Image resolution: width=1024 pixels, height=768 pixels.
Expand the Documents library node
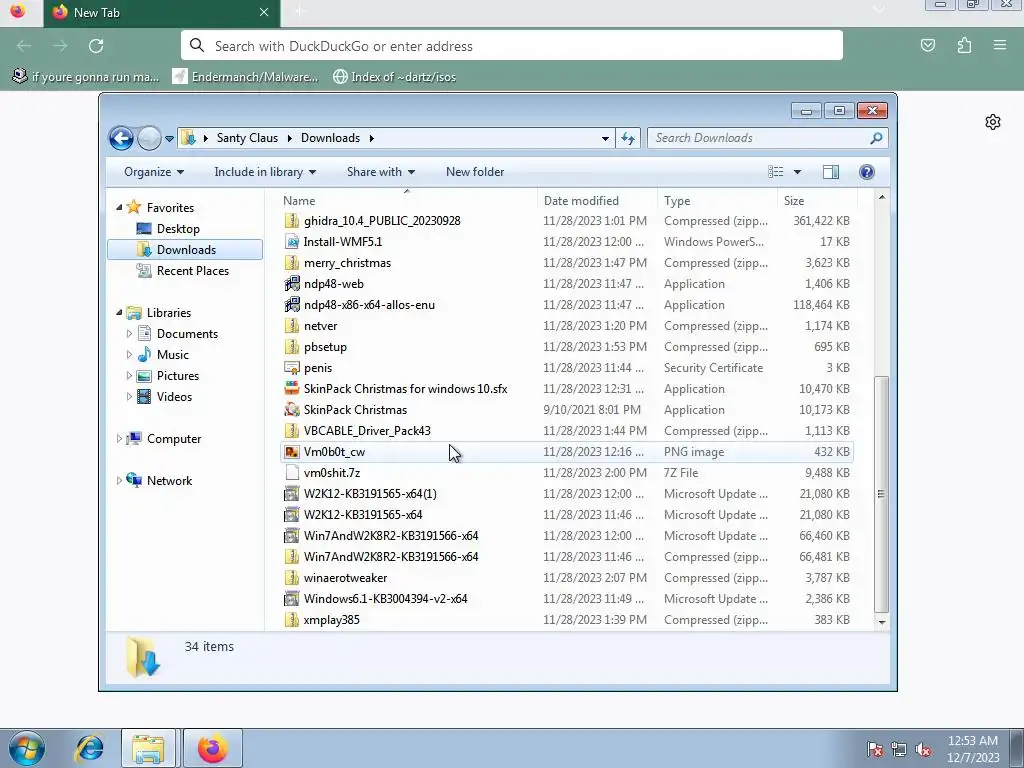coord(129,334)
